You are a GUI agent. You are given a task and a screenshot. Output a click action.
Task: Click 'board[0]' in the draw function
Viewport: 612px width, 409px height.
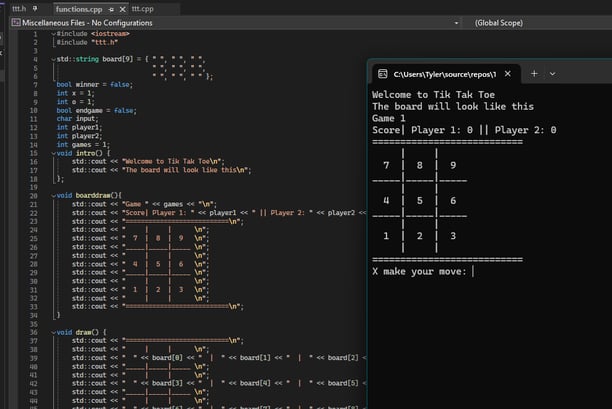167,357
